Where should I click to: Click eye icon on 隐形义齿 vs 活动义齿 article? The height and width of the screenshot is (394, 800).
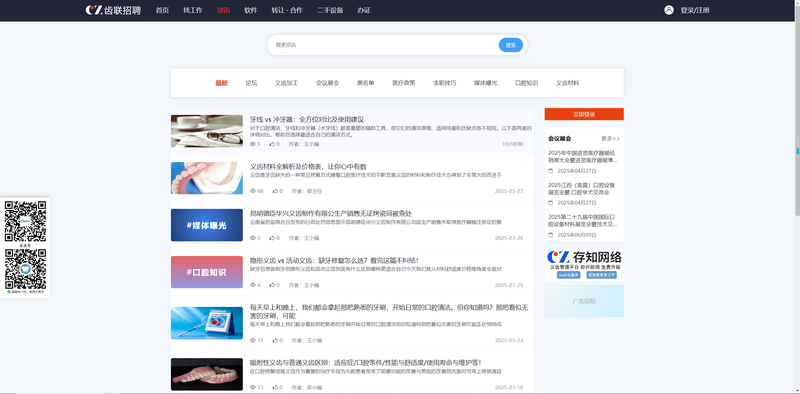253,285
